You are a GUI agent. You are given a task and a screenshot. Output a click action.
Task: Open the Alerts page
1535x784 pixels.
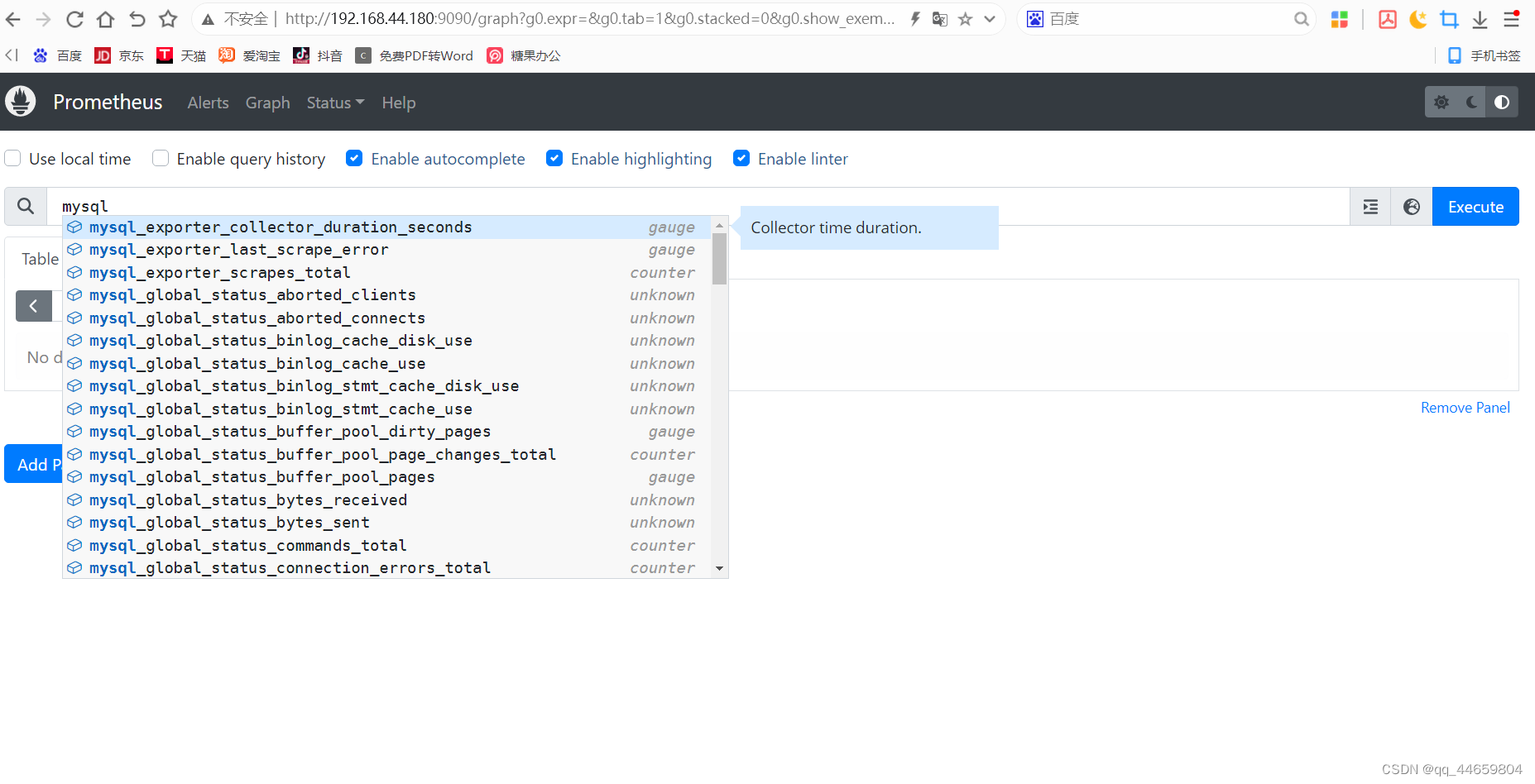click(208, 103)
